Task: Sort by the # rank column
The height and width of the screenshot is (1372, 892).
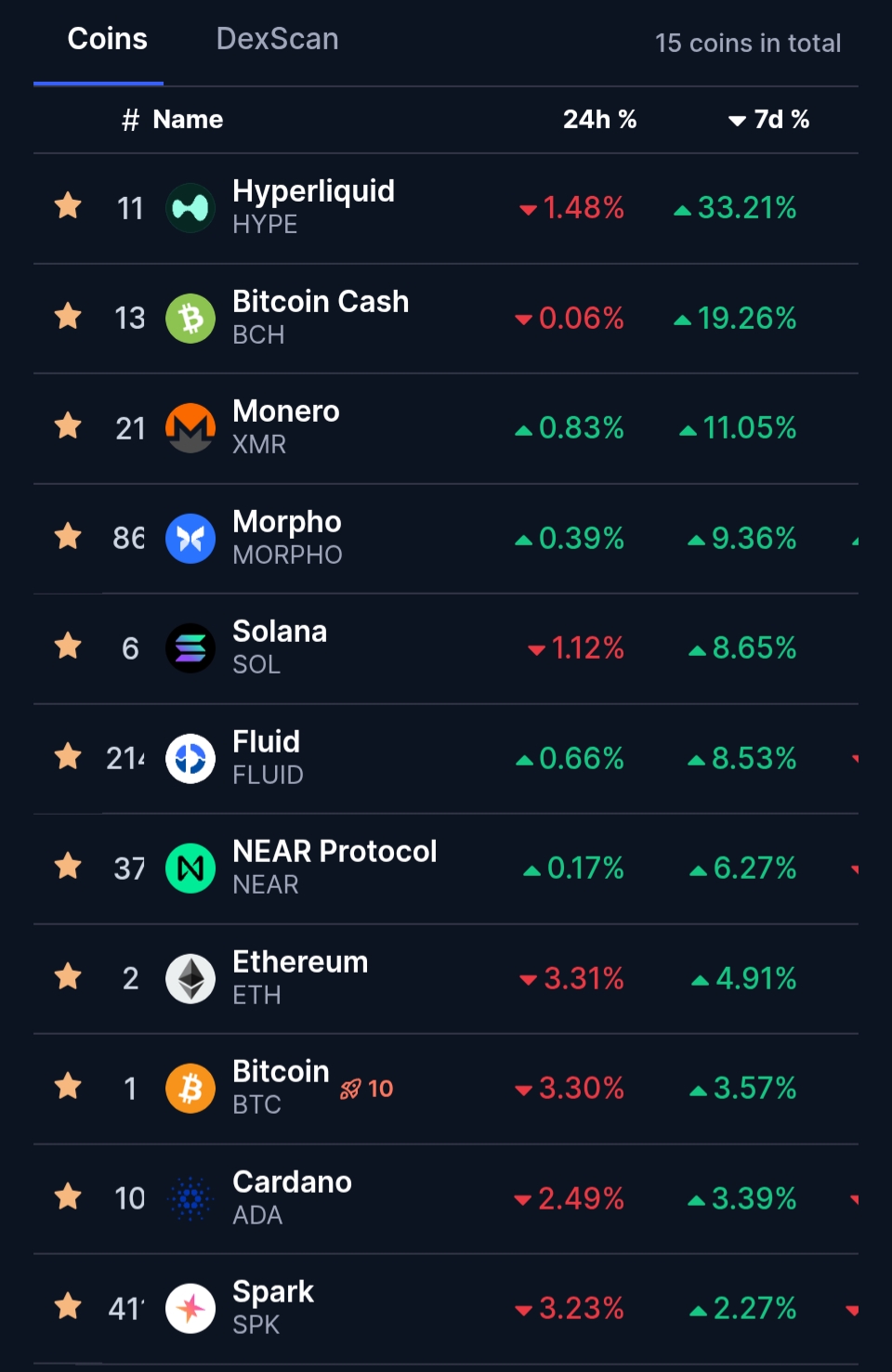Action: (130, 120)
